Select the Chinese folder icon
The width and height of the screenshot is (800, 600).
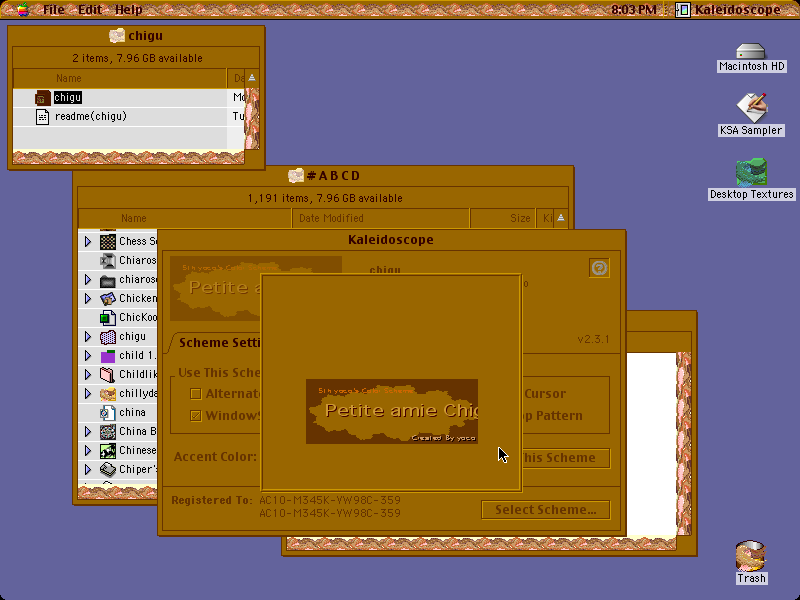tap(108, 451)
